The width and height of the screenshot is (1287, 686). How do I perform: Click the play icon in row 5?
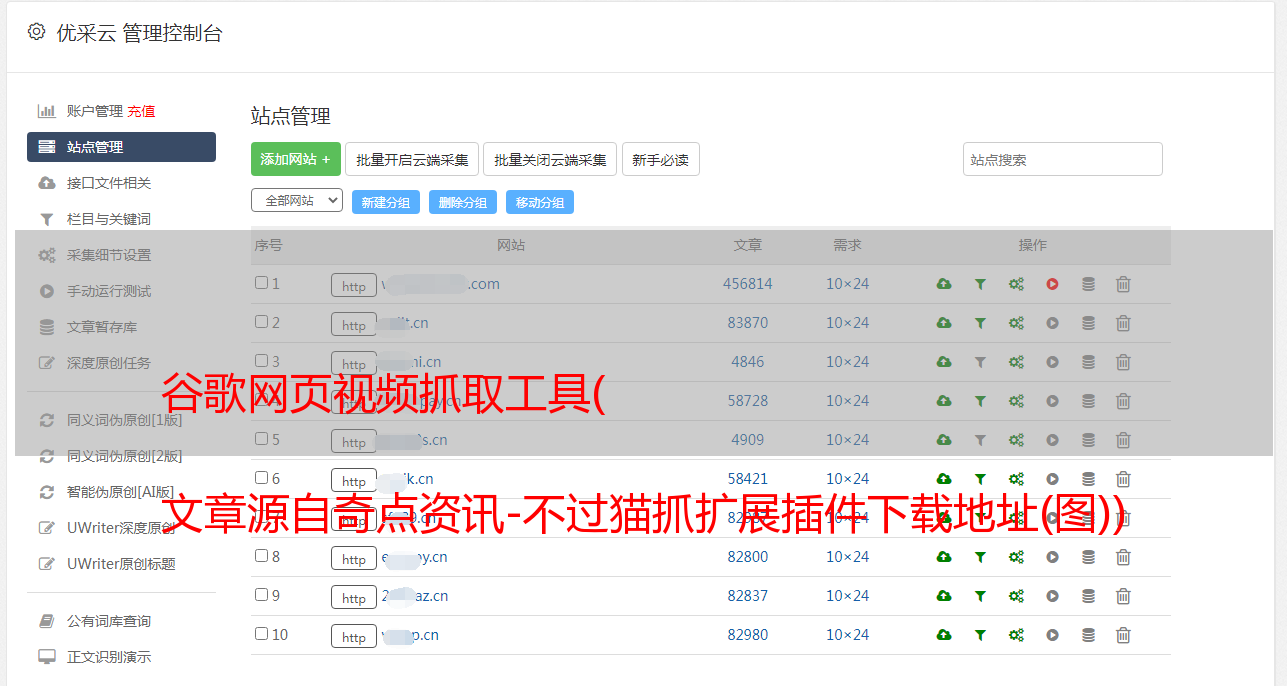tap(1052, 440)
